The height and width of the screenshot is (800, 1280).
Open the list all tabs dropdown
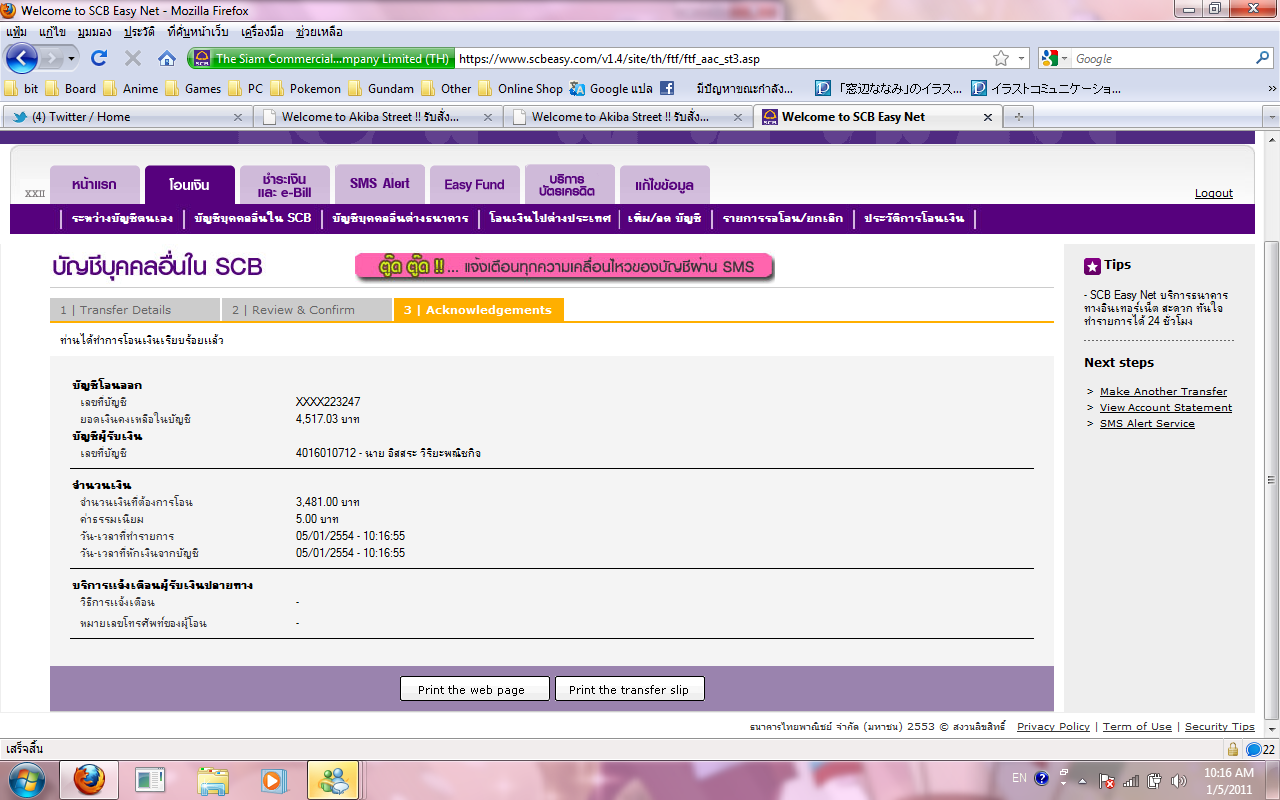pos(1271,117)
